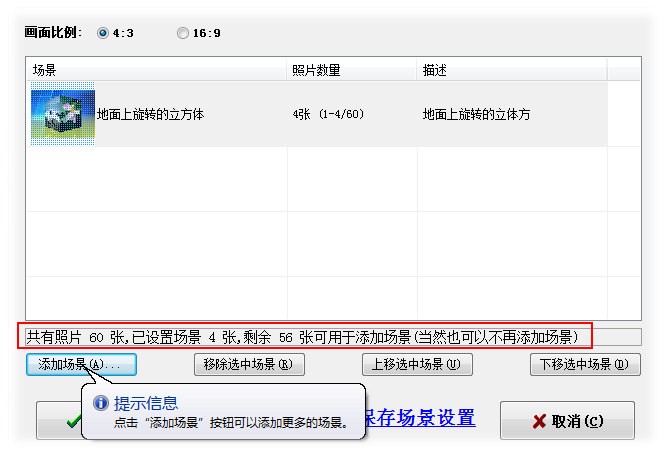
Task: Click the 添加场景(A)... button
Action: tap(81, 364)
